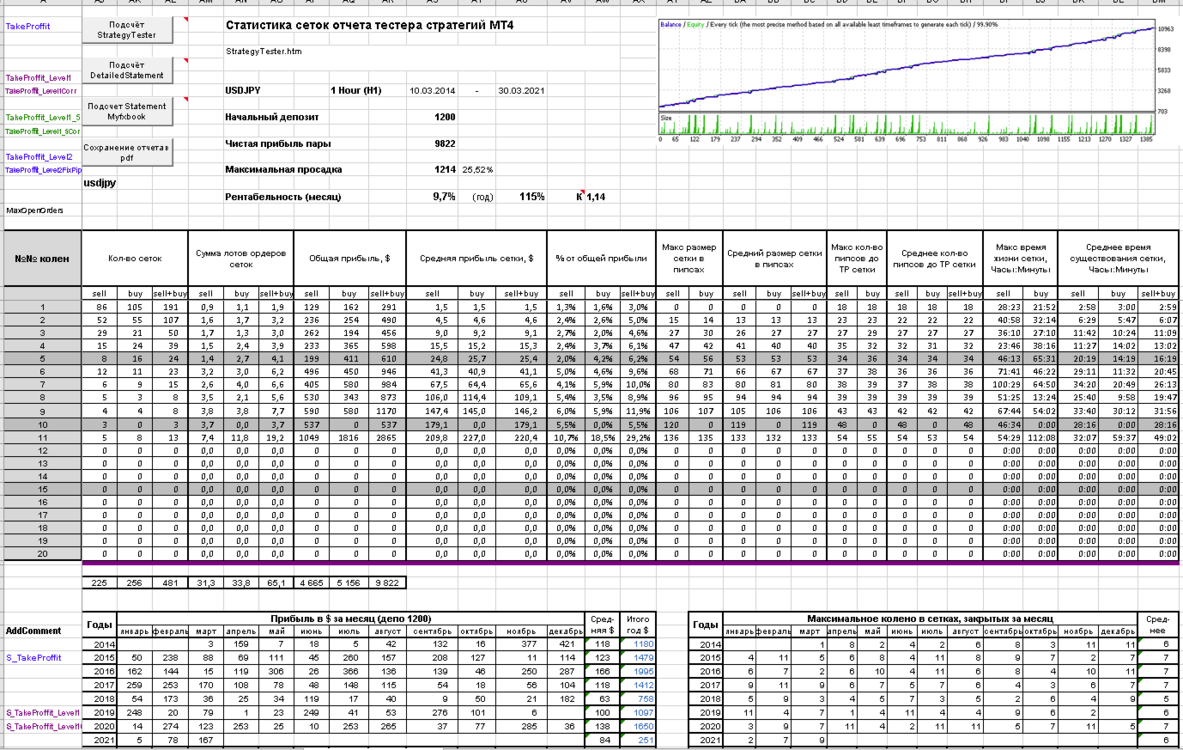1183x750 pixels.
Task: Select the Средняя прибыль сетки, $ header
Action: pos(476,258)
